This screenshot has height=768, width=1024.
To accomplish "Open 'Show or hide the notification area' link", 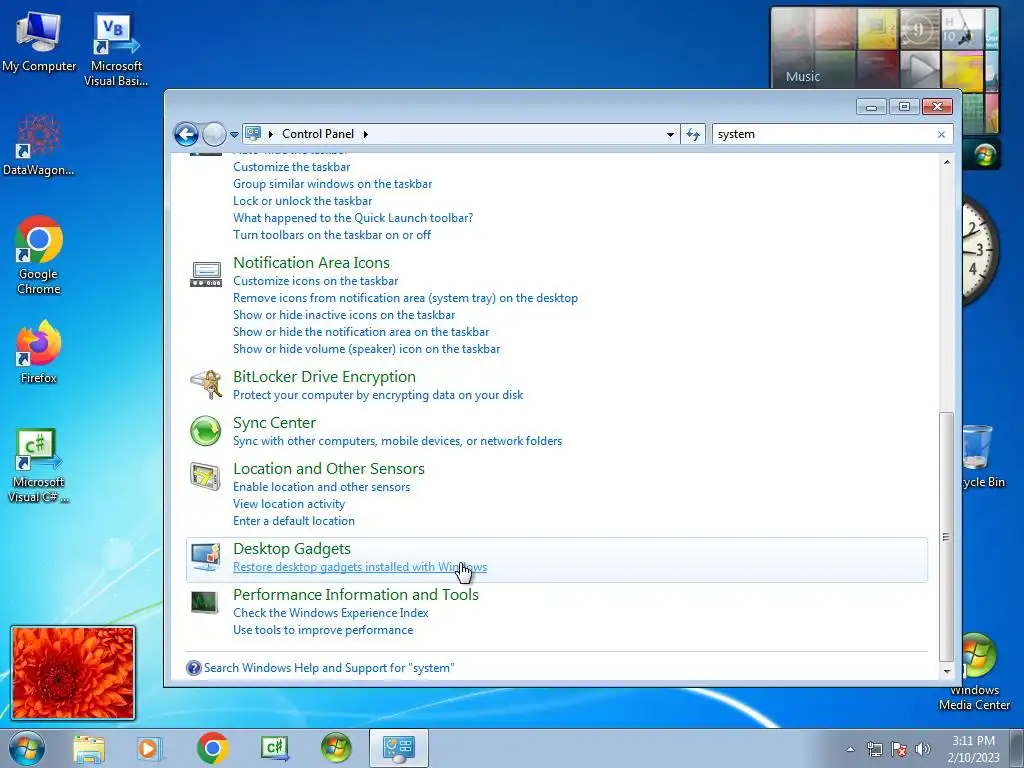I will 360,332.
